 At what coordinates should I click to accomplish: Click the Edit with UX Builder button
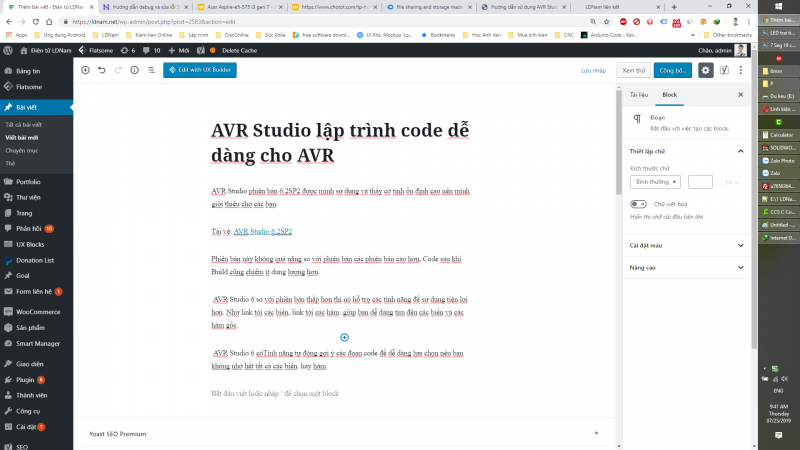(200, 70)
